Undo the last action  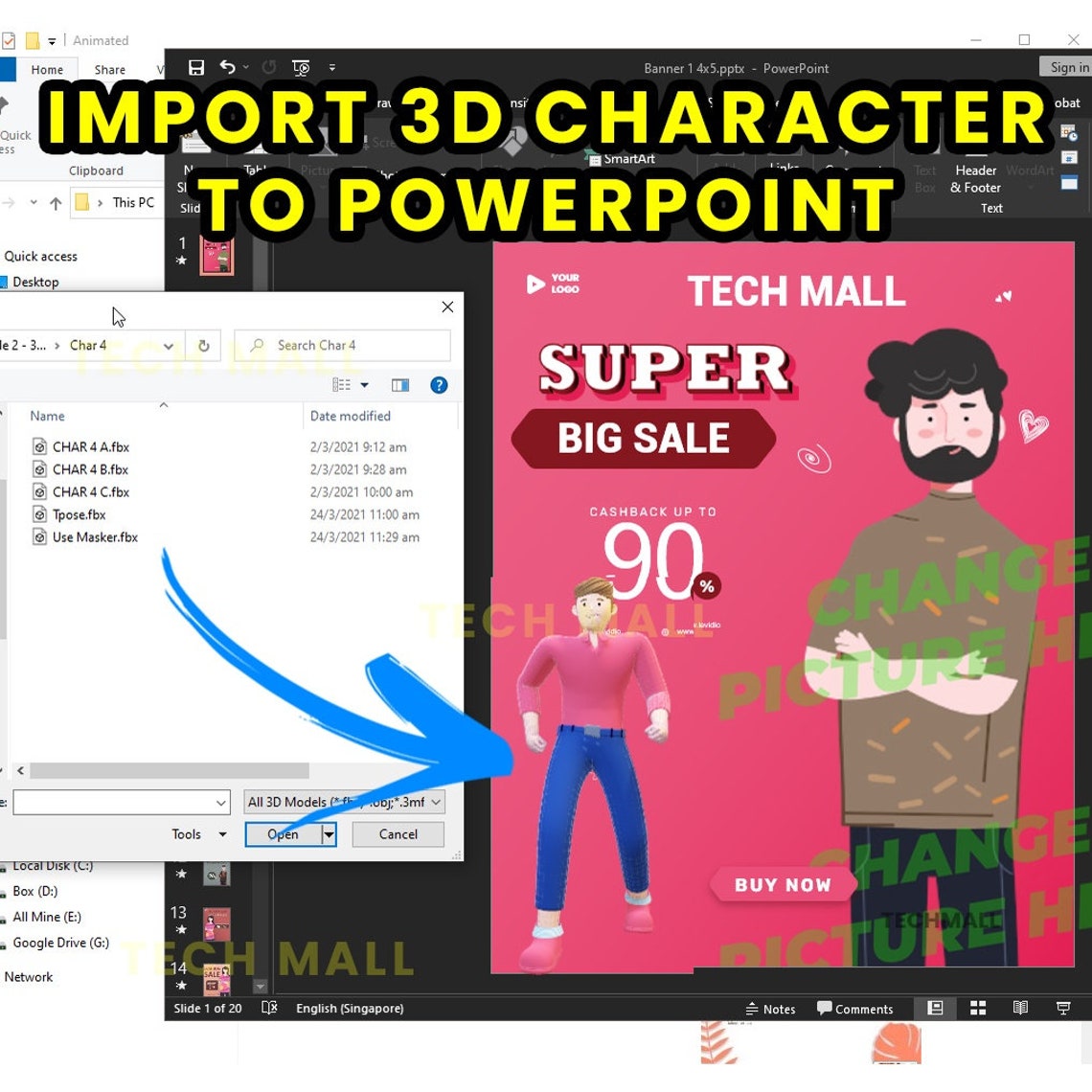pyautogui.click(x=227, y=67)
